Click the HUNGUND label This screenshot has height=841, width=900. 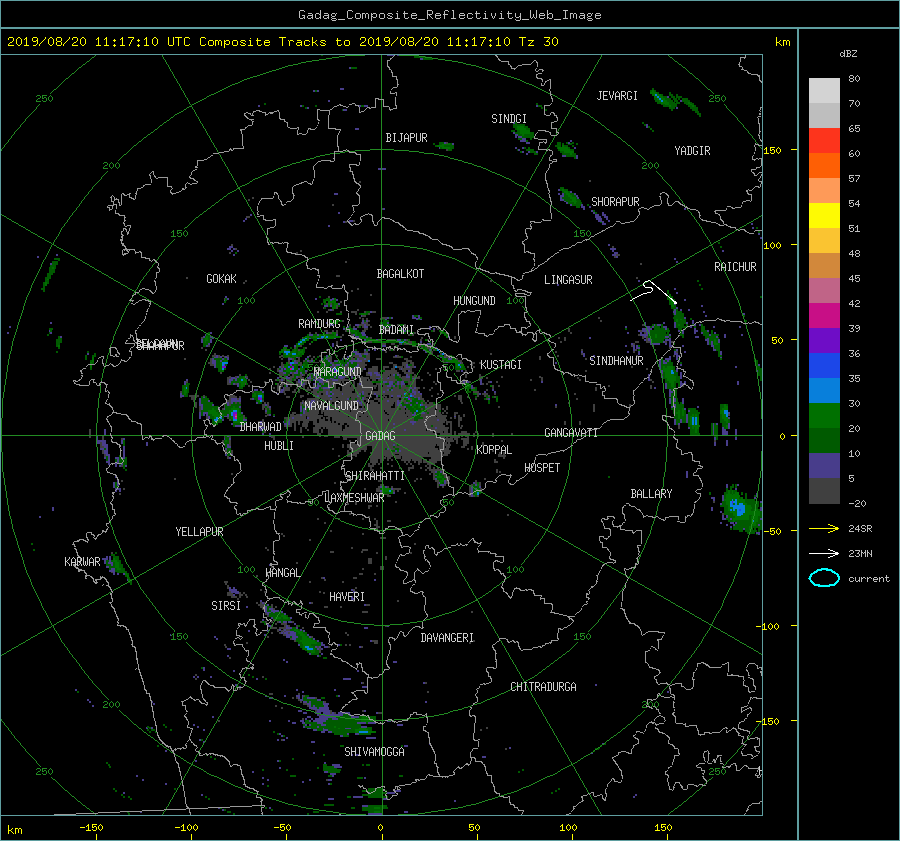474,300
